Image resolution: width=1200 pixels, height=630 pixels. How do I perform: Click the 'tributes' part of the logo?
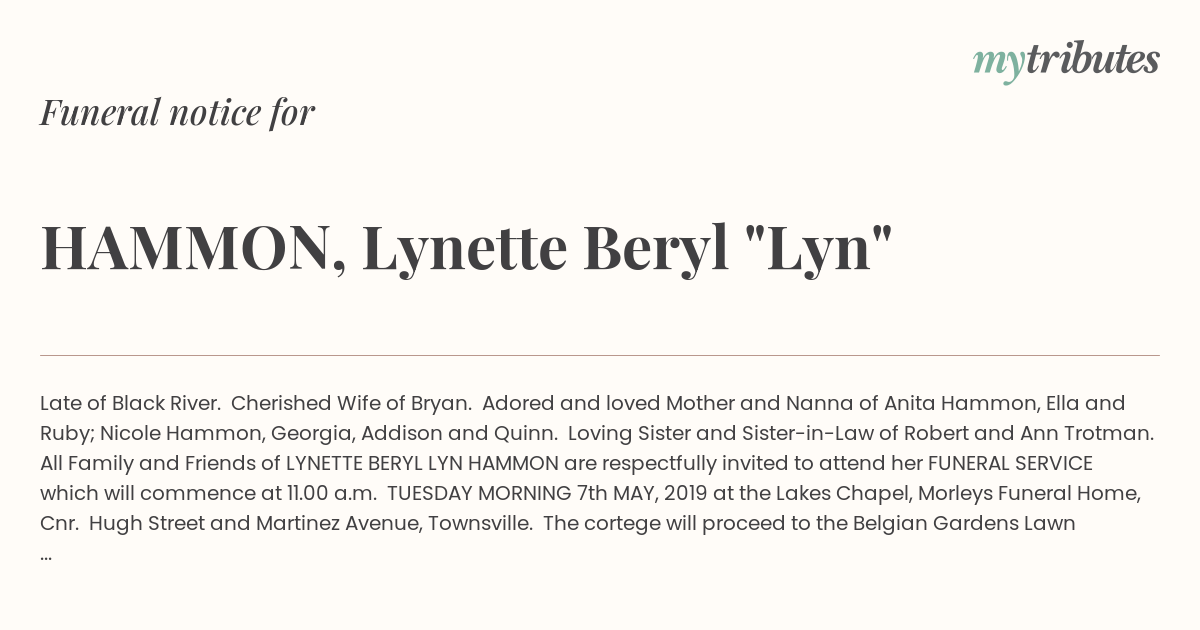pyautogui.click(x=1092, y=59)
